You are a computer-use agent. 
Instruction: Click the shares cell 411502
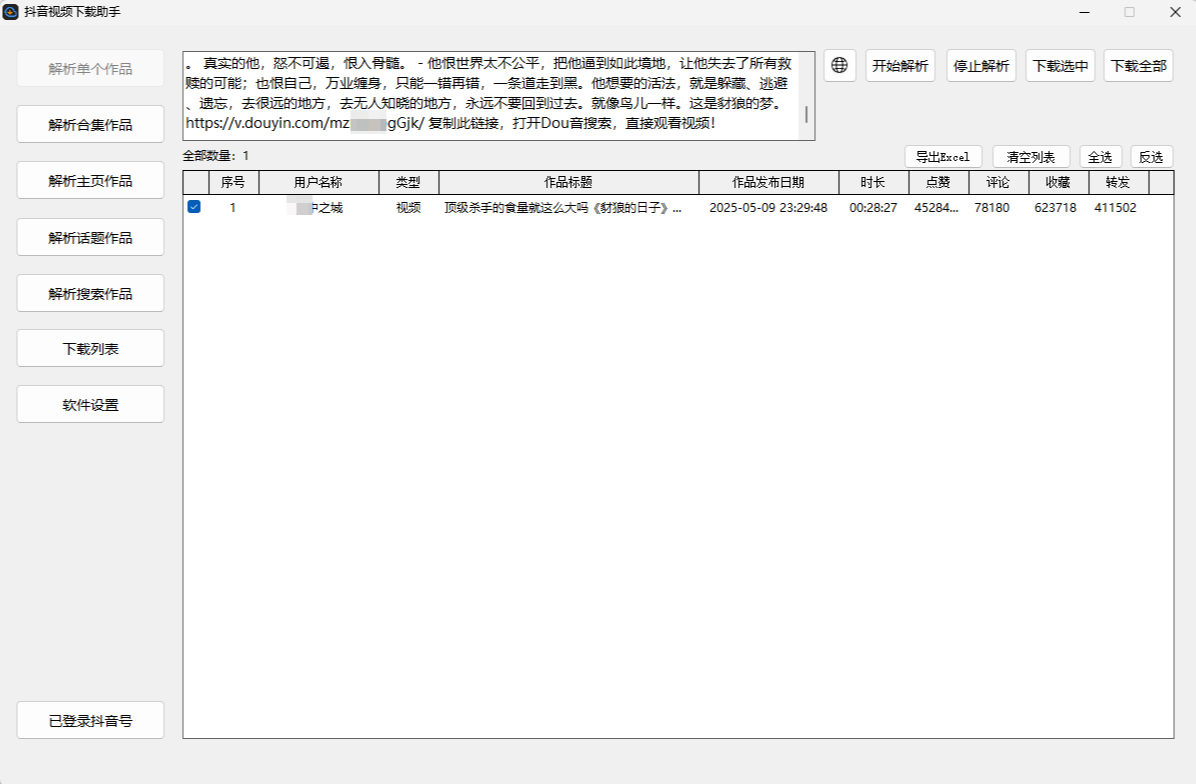tap(1115, 207)
